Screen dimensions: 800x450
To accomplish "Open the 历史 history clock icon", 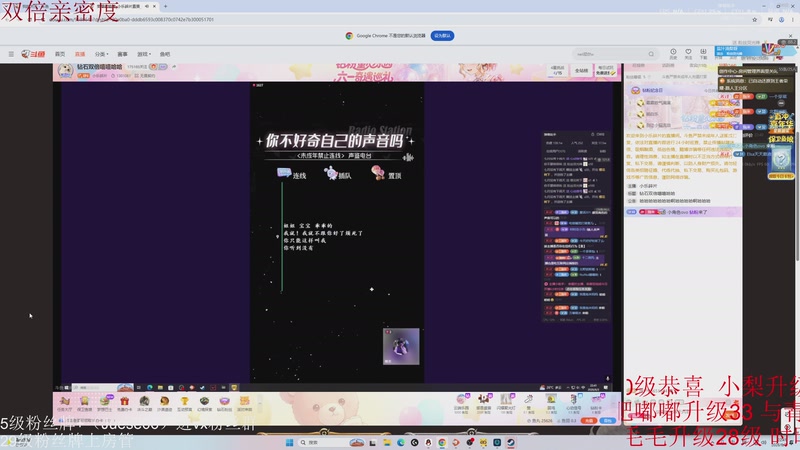I will [x=673, y=54].
